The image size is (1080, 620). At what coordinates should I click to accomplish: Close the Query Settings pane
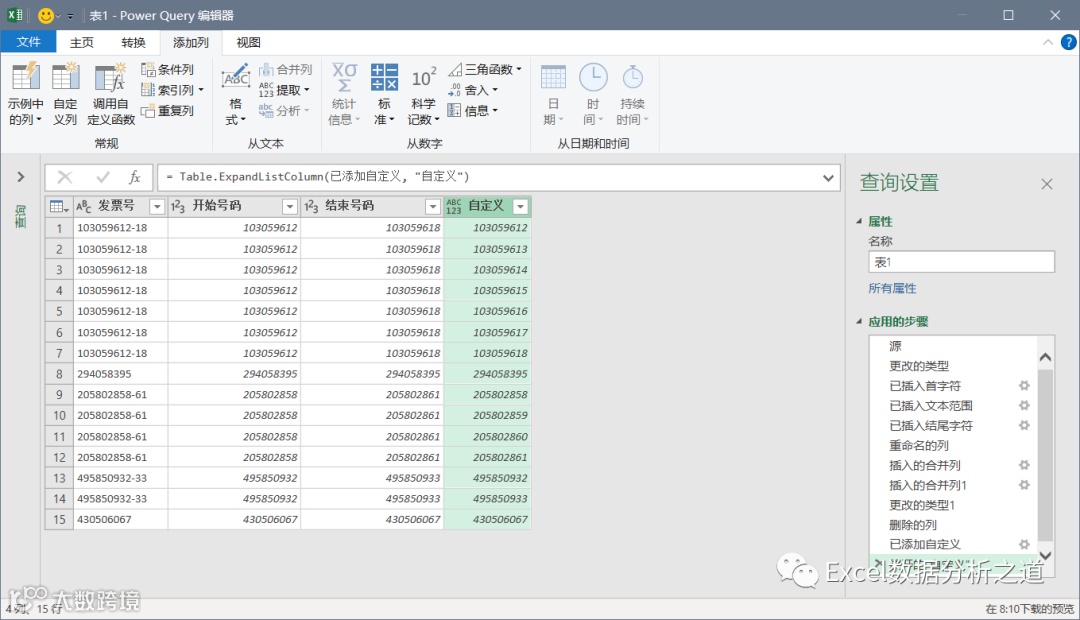click(1047, 184)
